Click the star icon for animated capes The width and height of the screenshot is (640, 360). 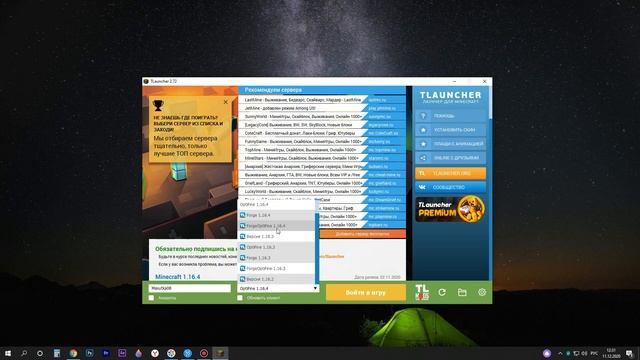pos(423,144)
